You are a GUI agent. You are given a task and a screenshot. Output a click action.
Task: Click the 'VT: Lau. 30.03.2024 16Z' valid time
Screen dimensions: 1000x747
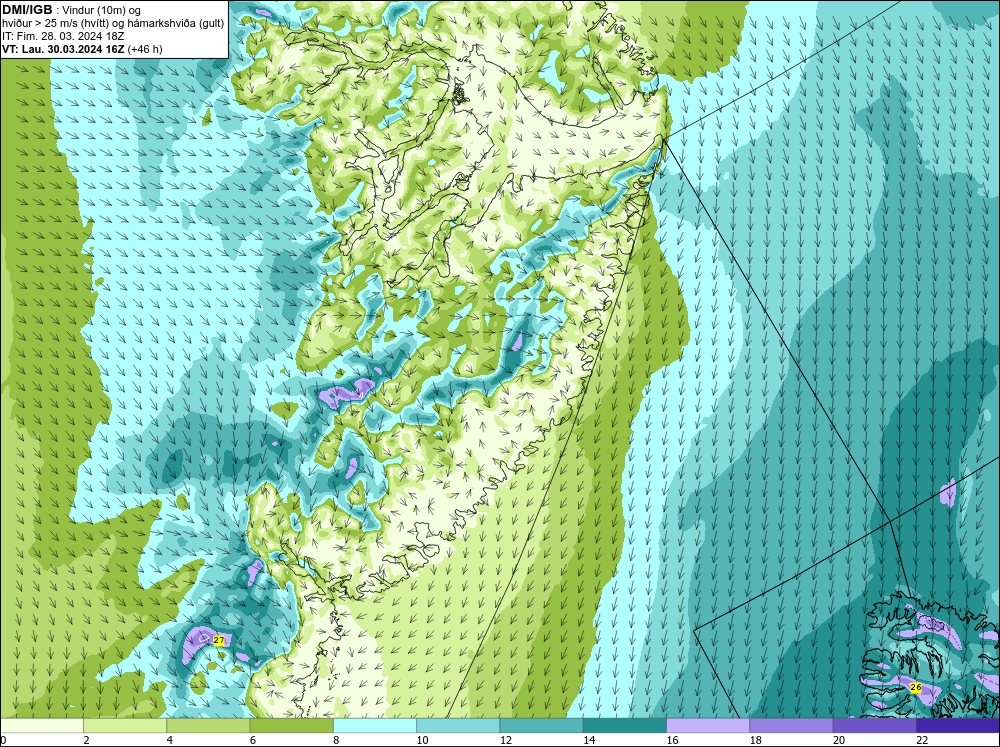coord(64,49)
